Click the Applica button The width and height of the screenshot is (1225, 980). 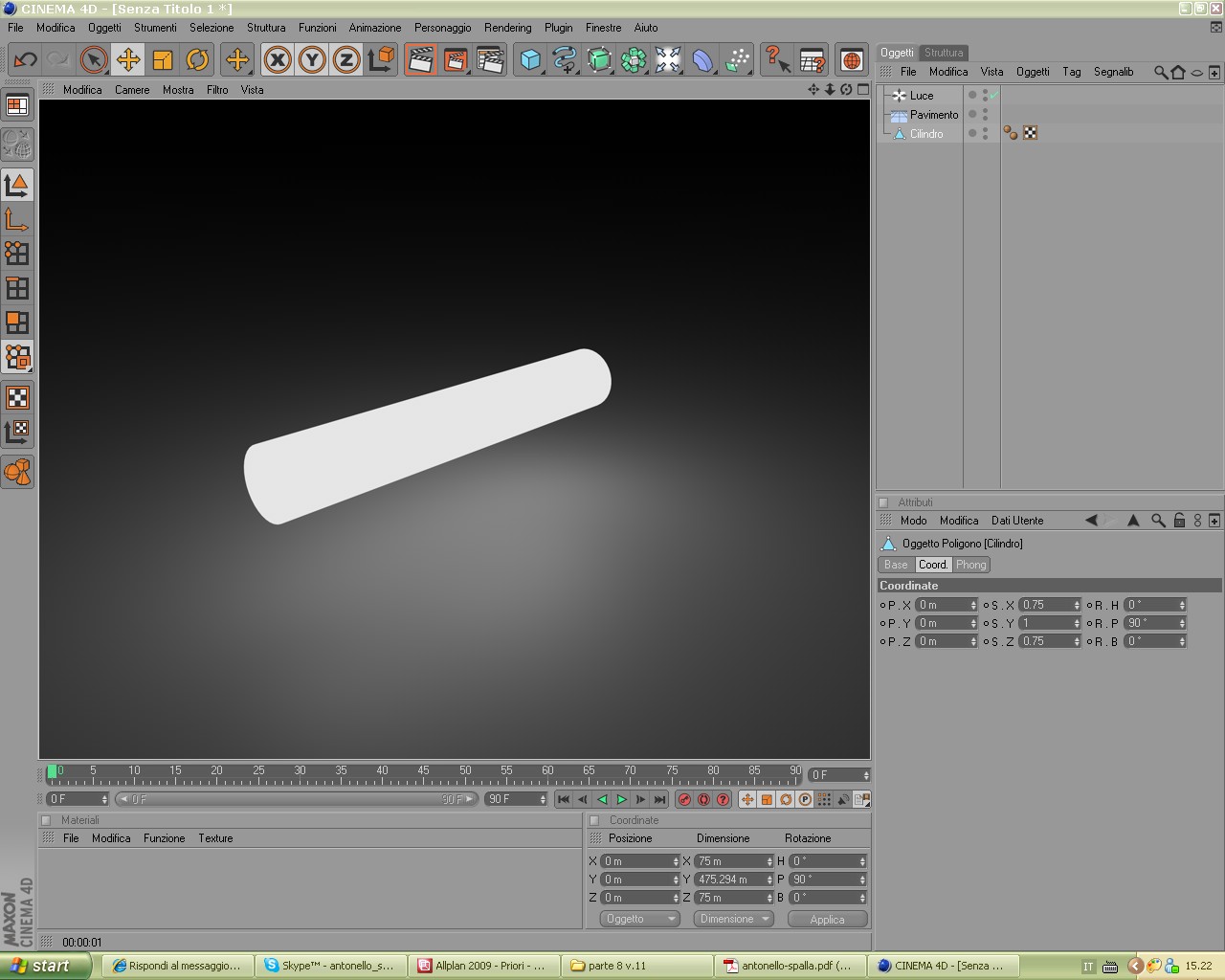coord(828,919)
